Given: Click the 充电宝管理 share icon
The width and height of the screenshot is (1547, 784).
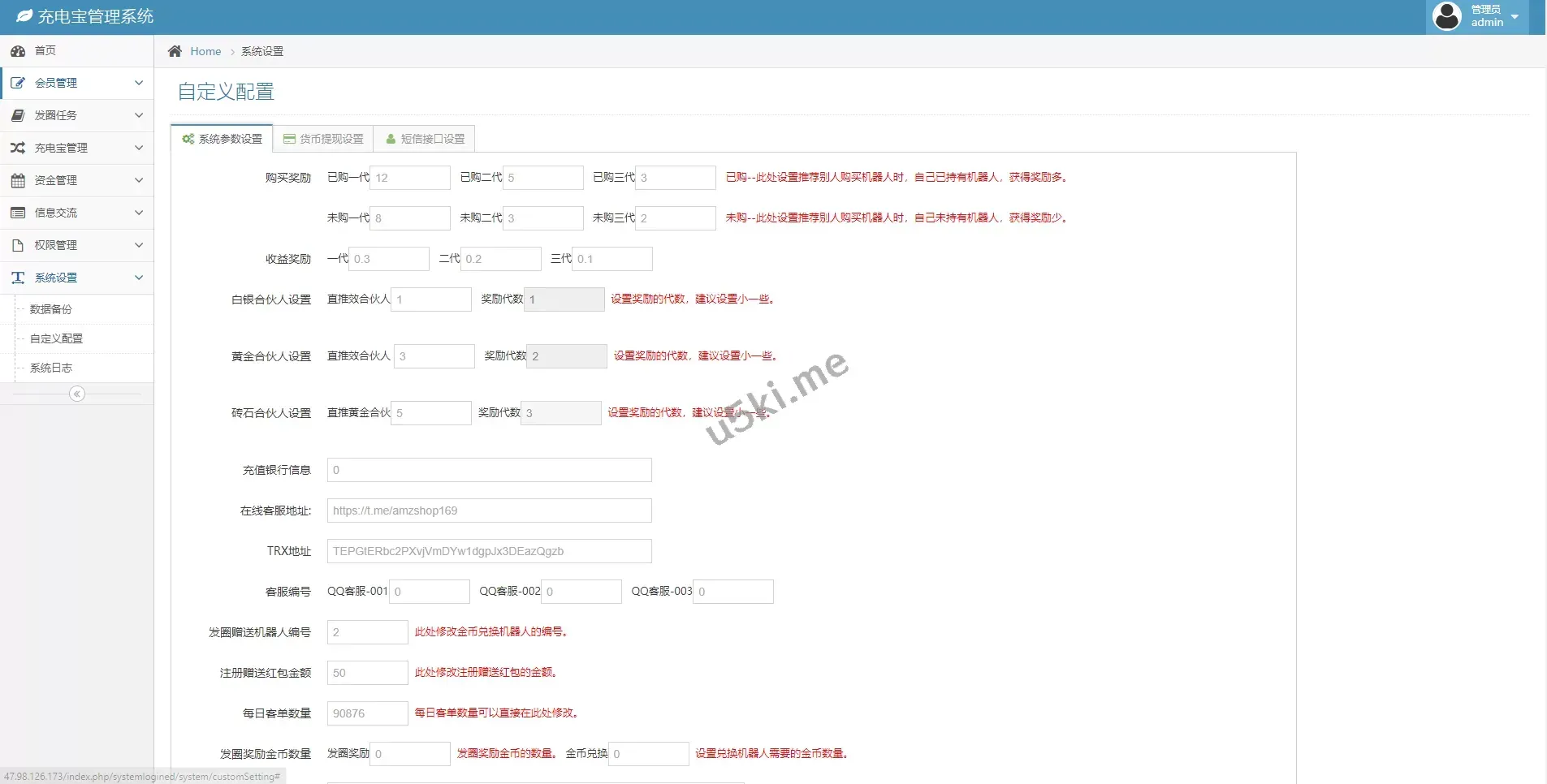Looking at the screenshot, I should coord(18,147).
